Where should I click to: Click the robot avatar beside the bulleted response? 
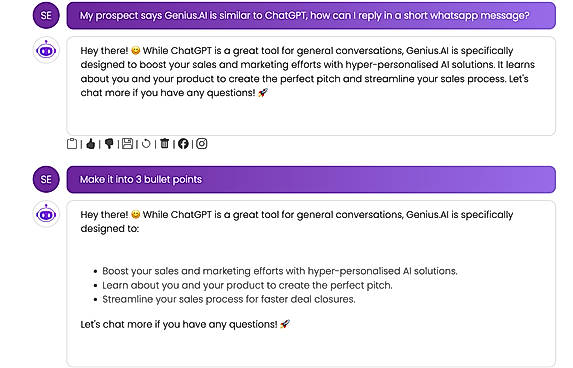point(46,214)
